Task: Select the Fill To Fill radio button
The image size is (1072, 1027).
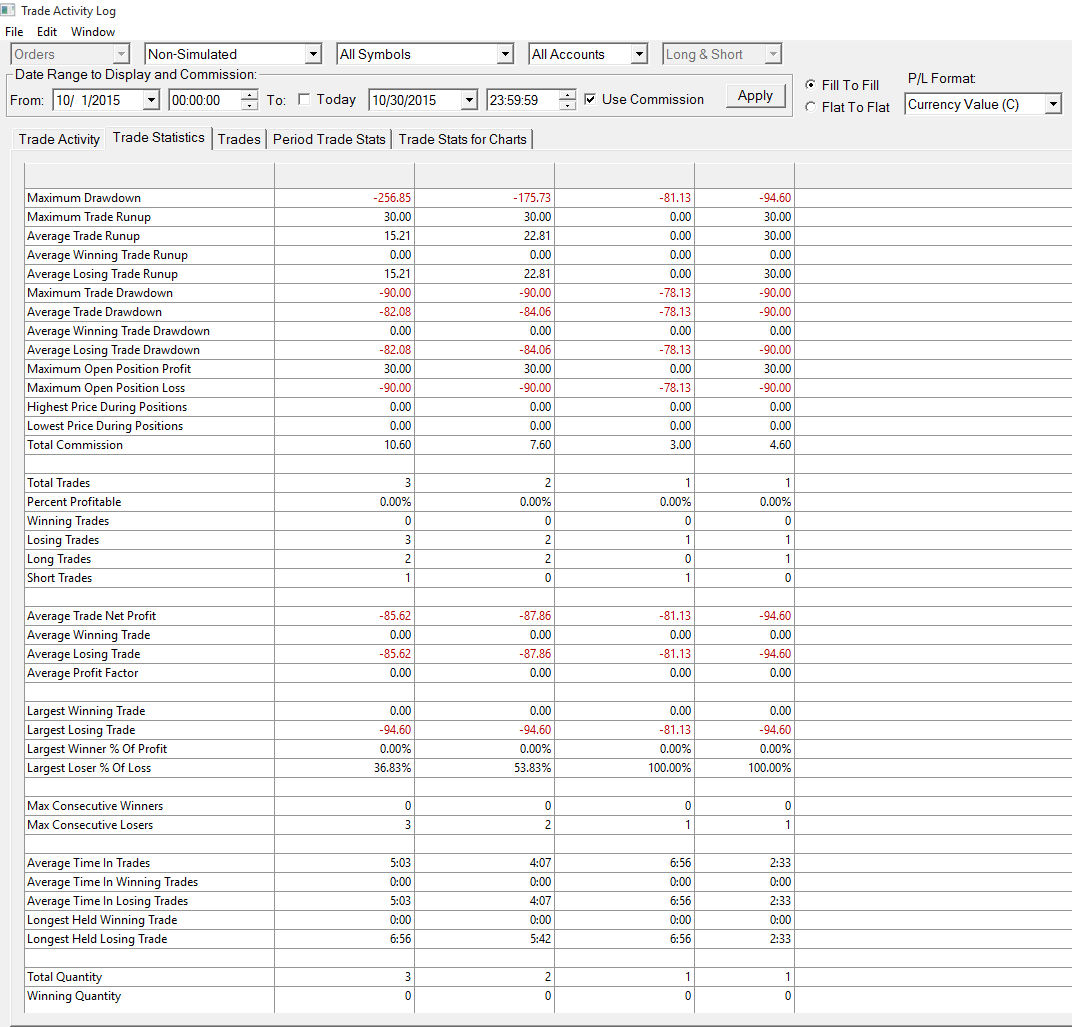Action: click(x=810, y=85)
